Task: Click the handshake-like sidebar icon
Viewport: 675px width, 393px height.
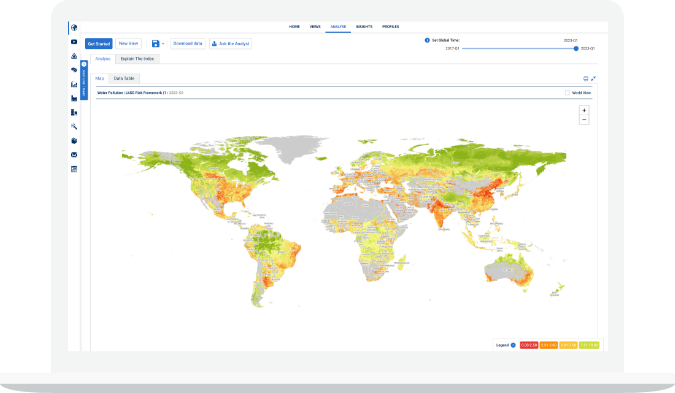Action: (x=74, y=70)
